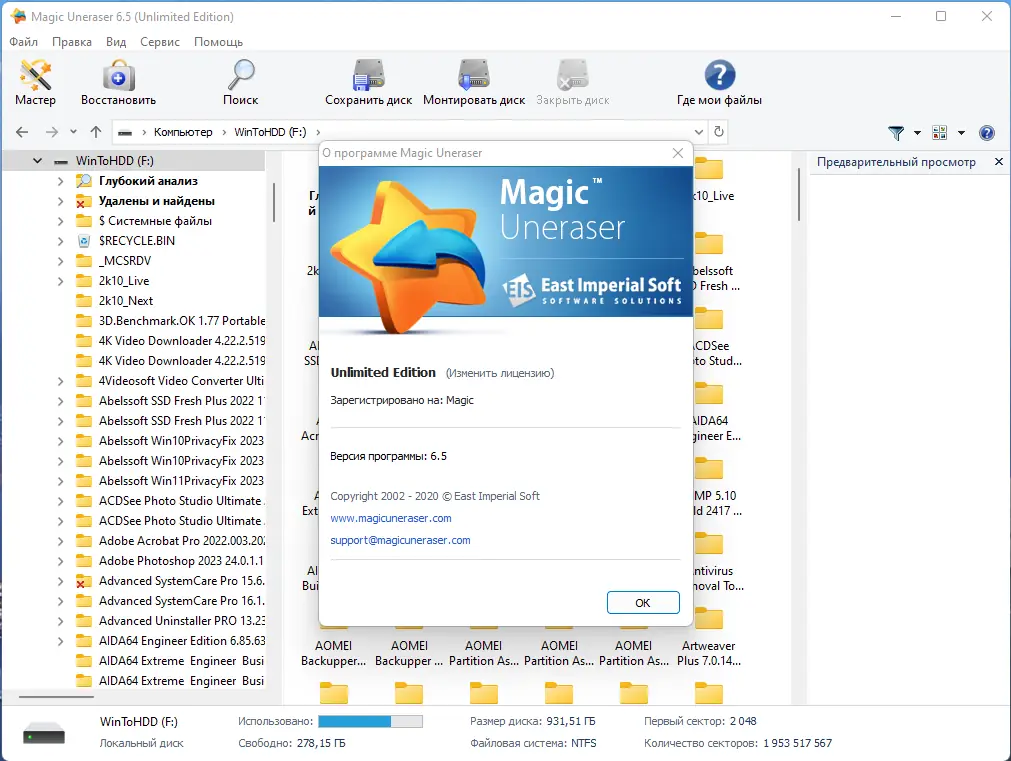Open the Artweaver Plus 7.0.14 folder

tap(709, 639)
